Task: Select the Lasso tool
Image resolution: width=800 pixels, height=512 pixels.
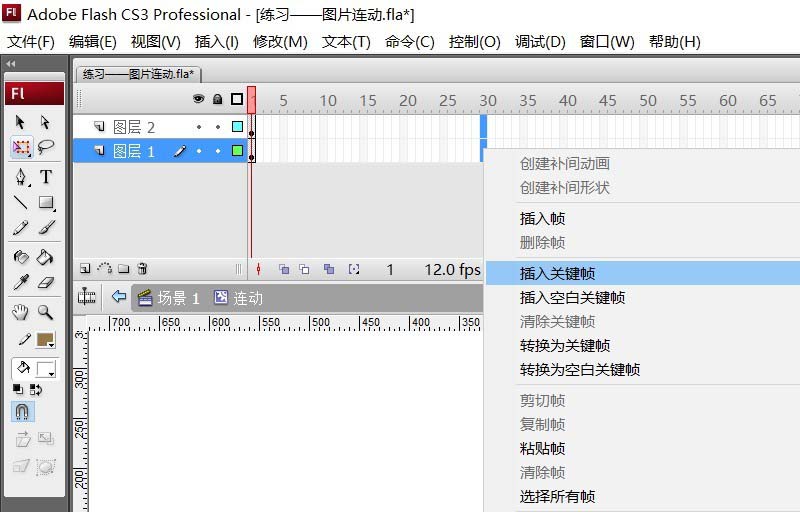Action: [x=45, y=147]
